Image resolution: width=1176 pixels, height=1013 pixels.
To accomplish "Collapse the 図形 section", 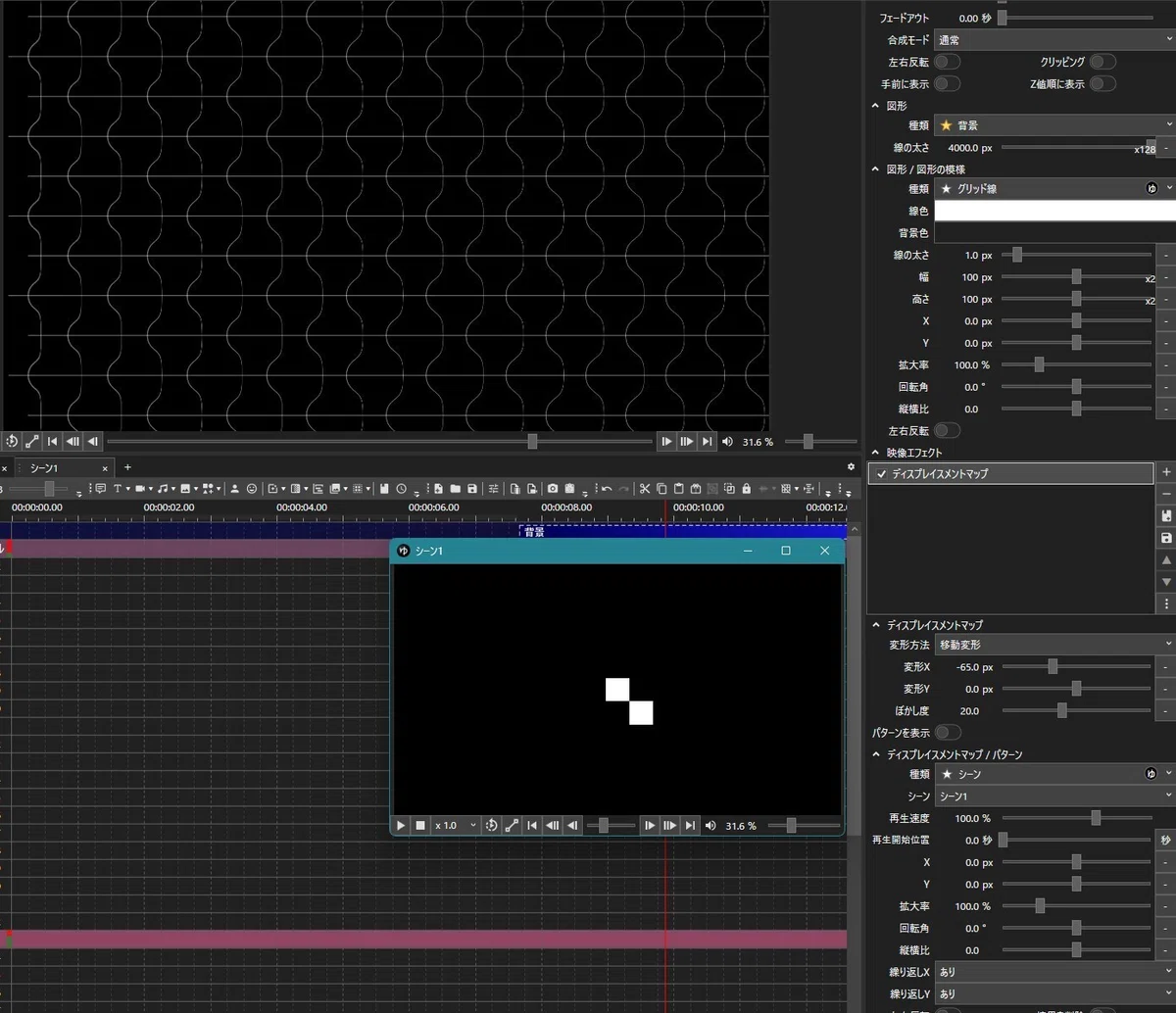I will pyautogui.click(x=875, y=105).
